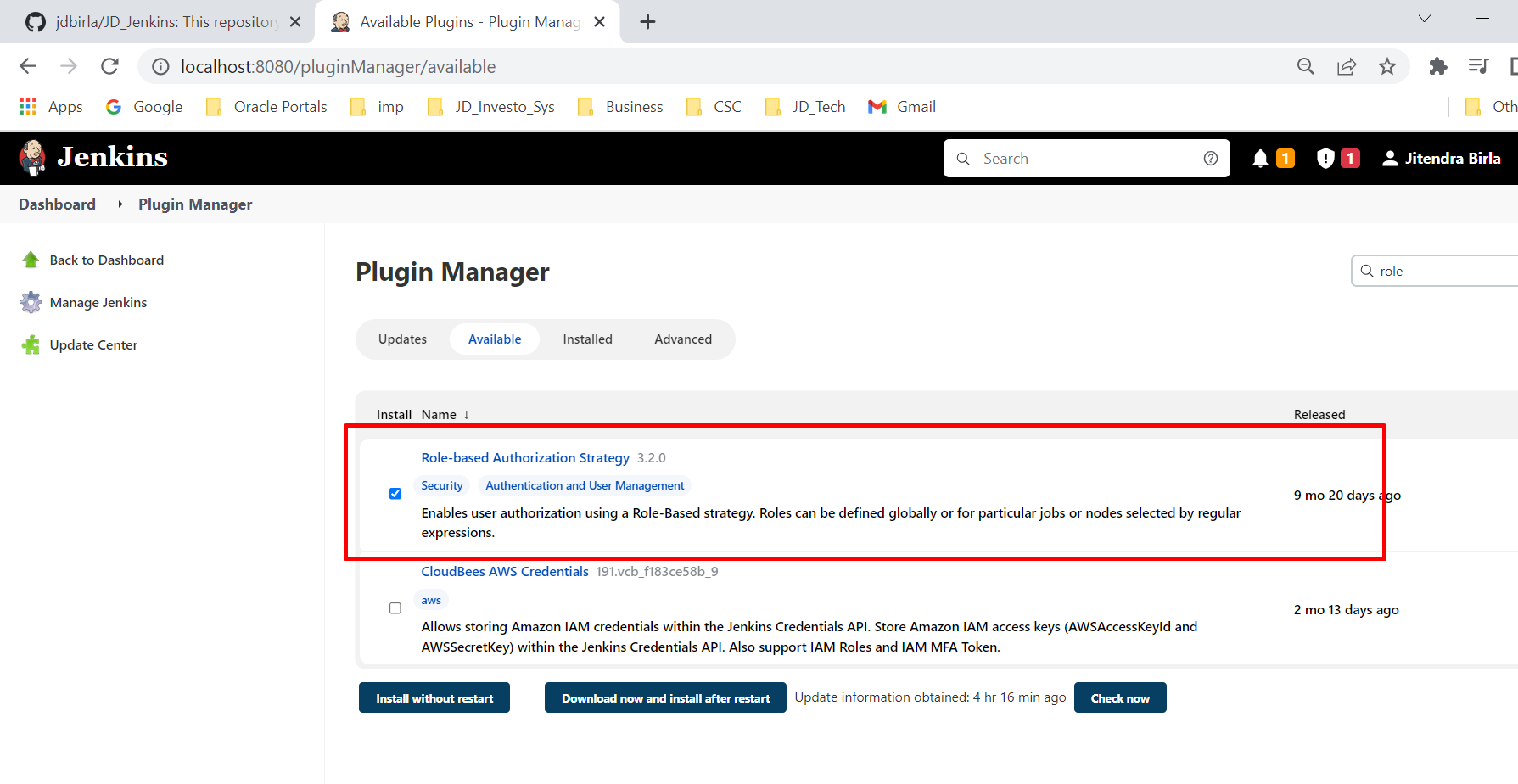Open the Role-based Authorization Strategy plugin link

(525, 458)
